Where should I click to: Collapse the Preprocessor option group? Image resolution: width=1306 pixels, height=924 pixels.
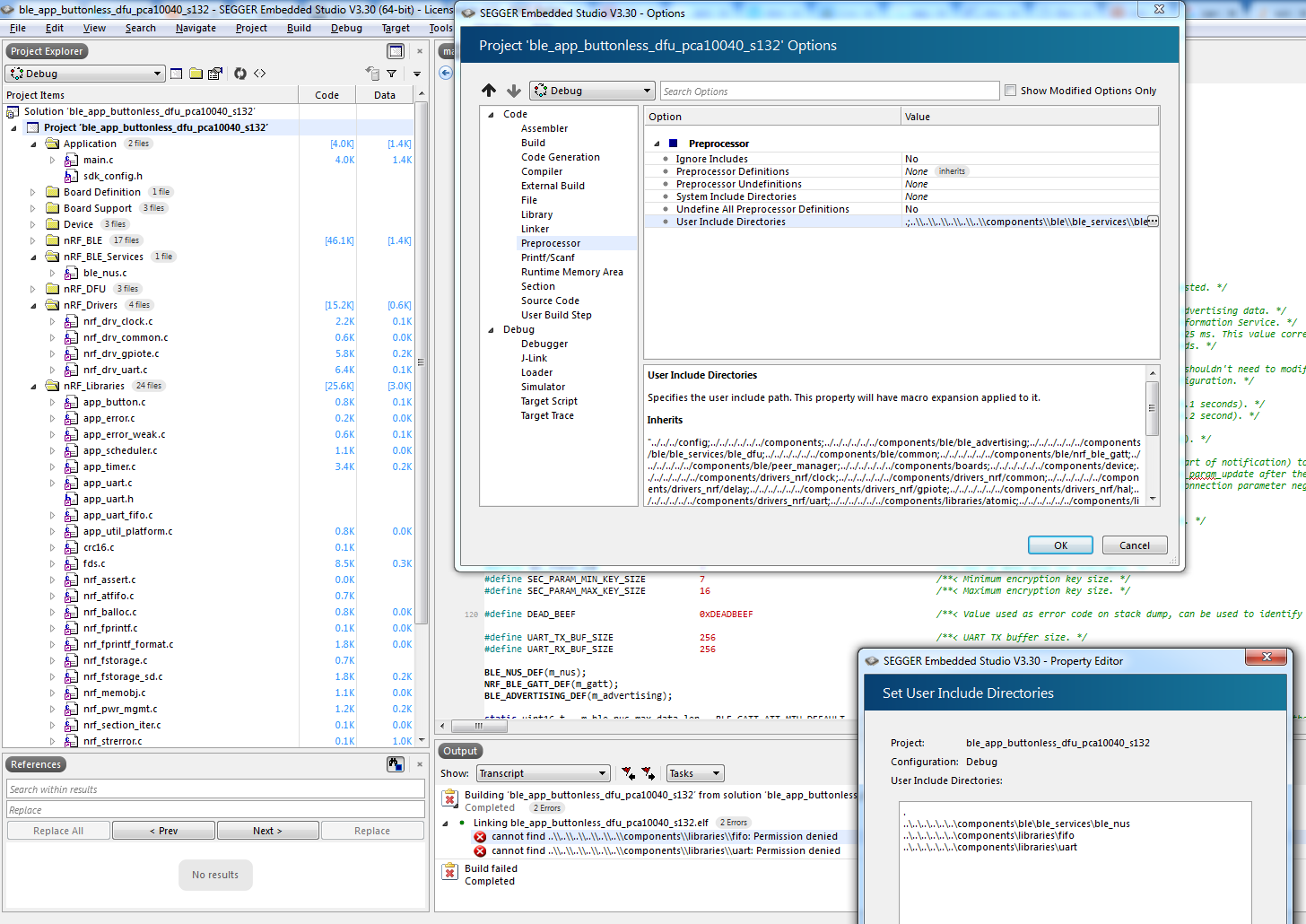[x=657, y=144]
